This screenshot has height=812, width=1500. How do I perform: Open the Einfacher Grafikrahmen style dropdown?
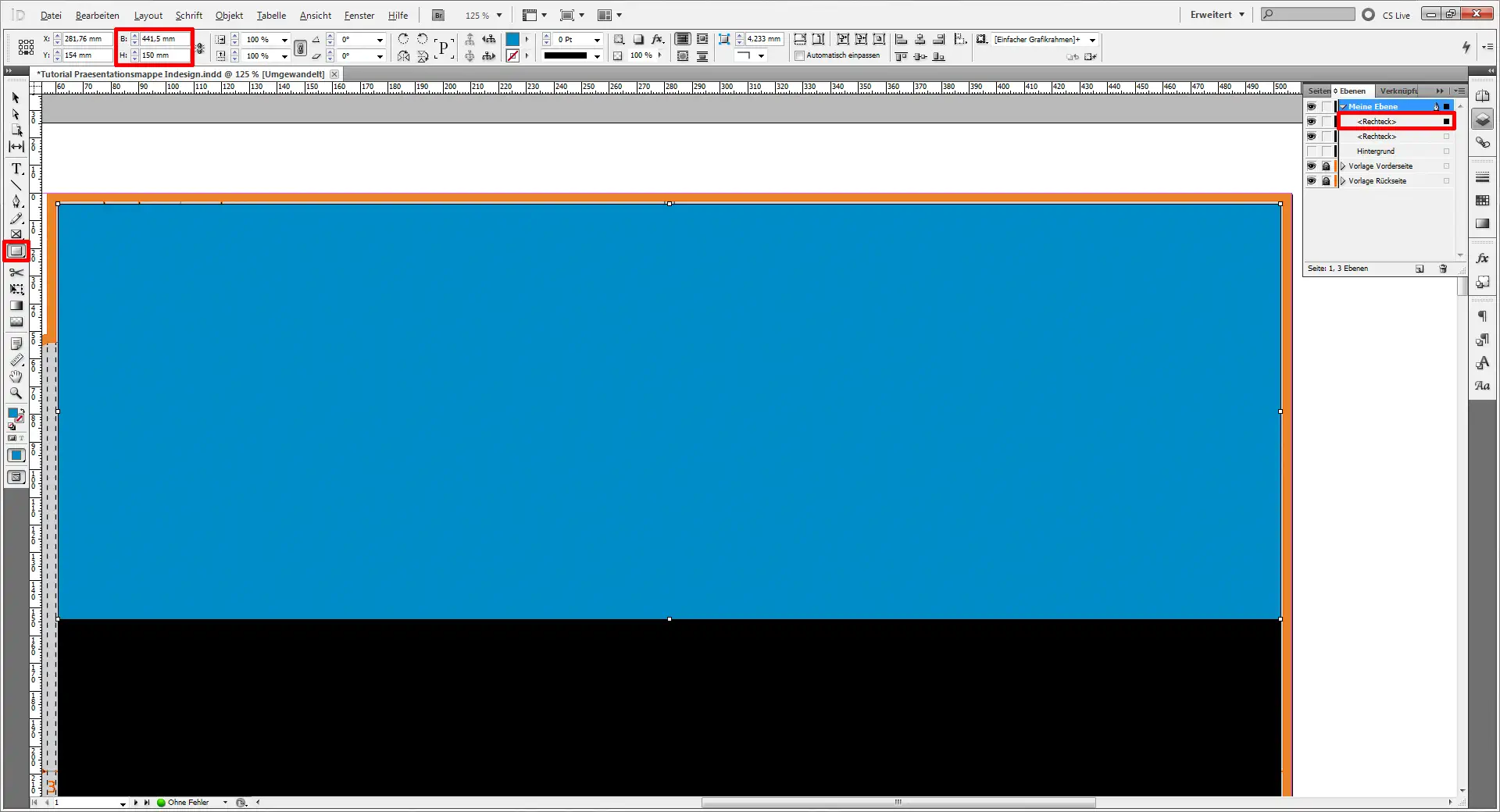click(x=1091, y=40)
